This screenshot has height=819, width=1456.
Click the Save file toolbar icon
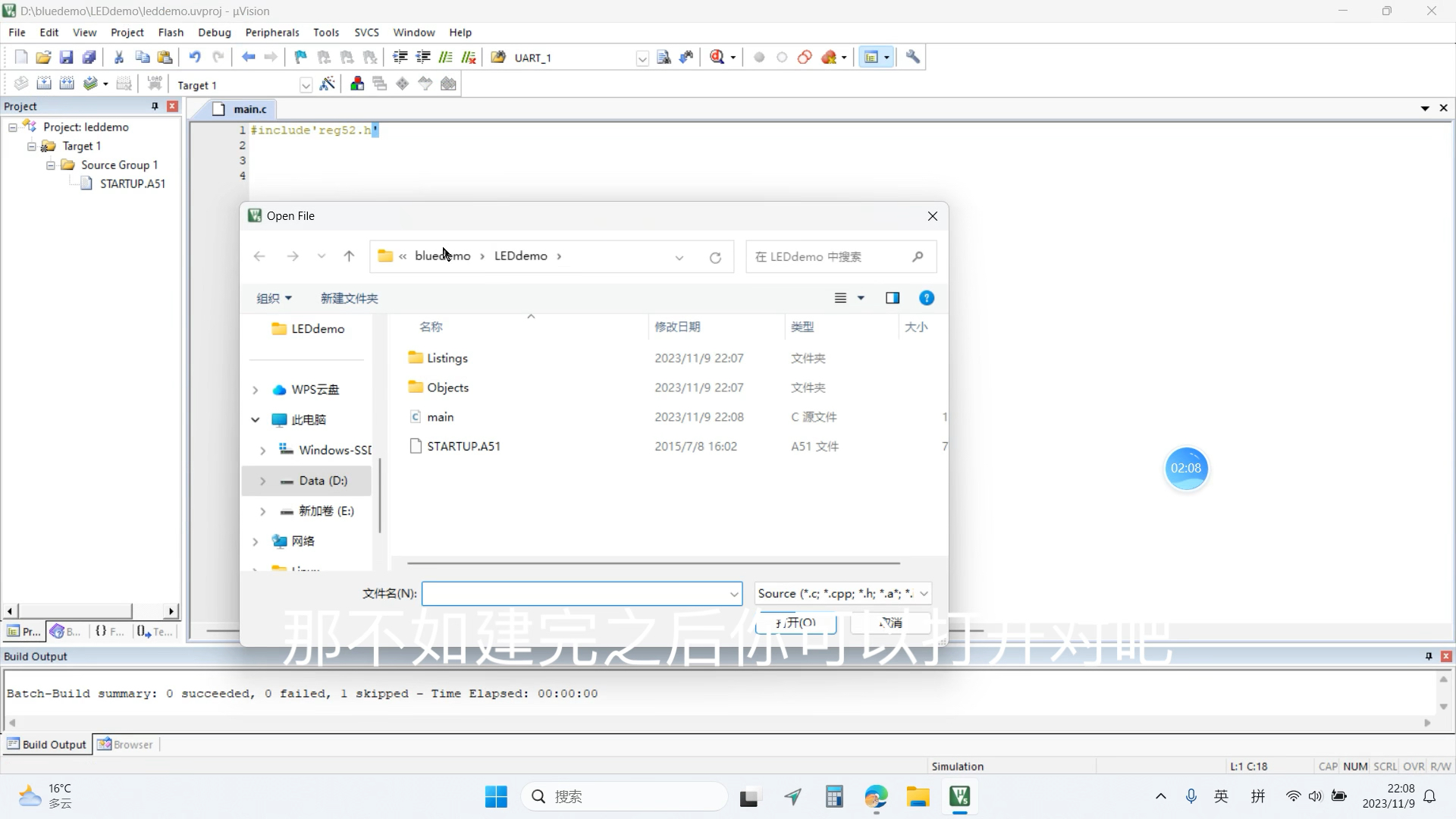point(66,58)
